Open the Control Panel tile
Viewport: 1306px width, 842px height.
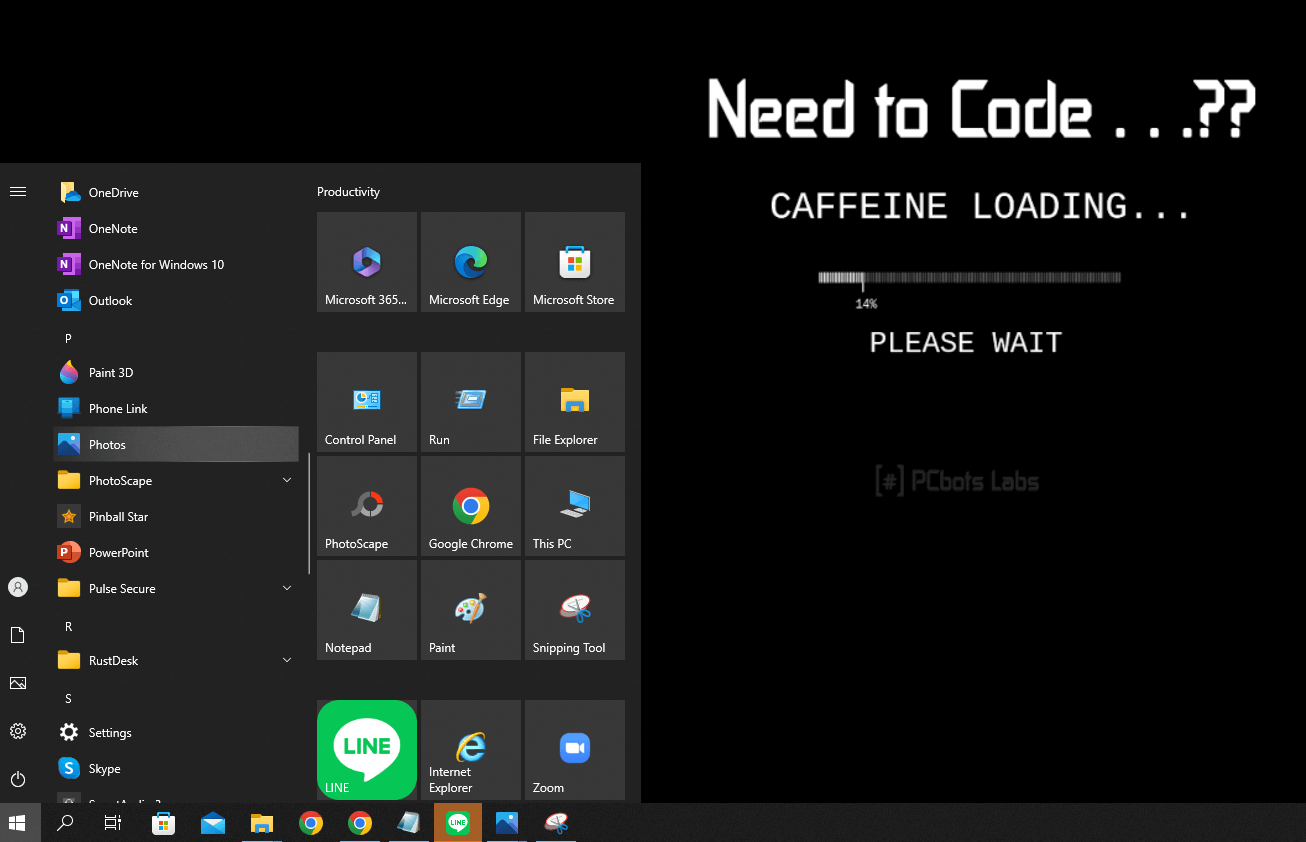(366, 402)
